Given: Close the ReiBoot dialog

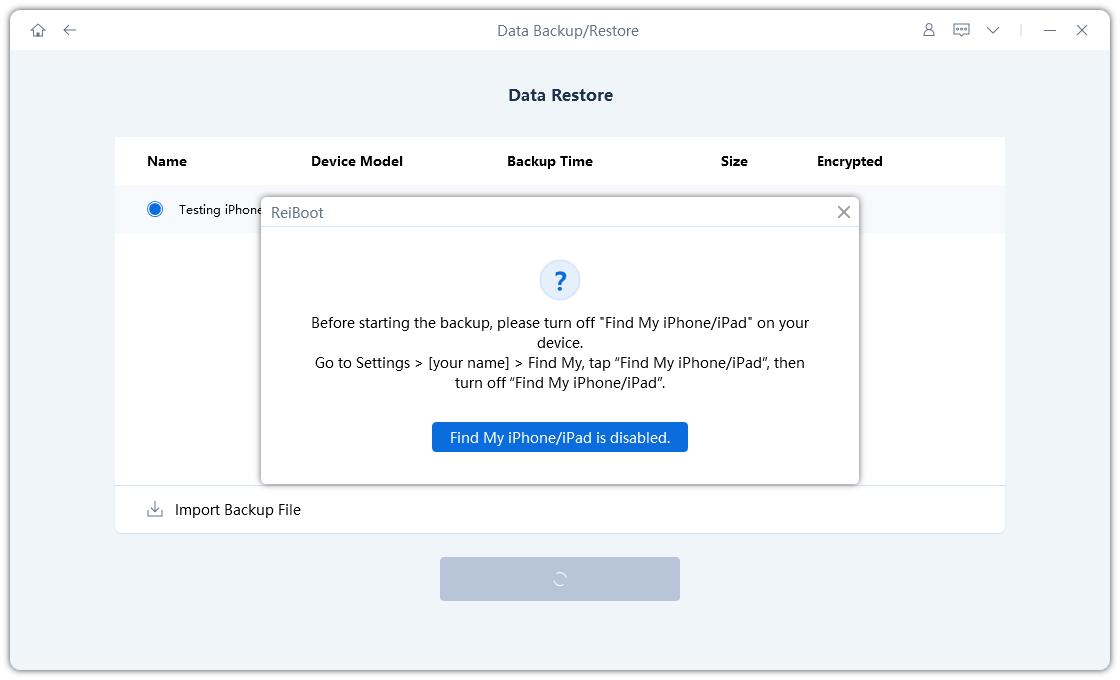Looking at the screenshot, I should pyautogui.click(x=844, y=212).
